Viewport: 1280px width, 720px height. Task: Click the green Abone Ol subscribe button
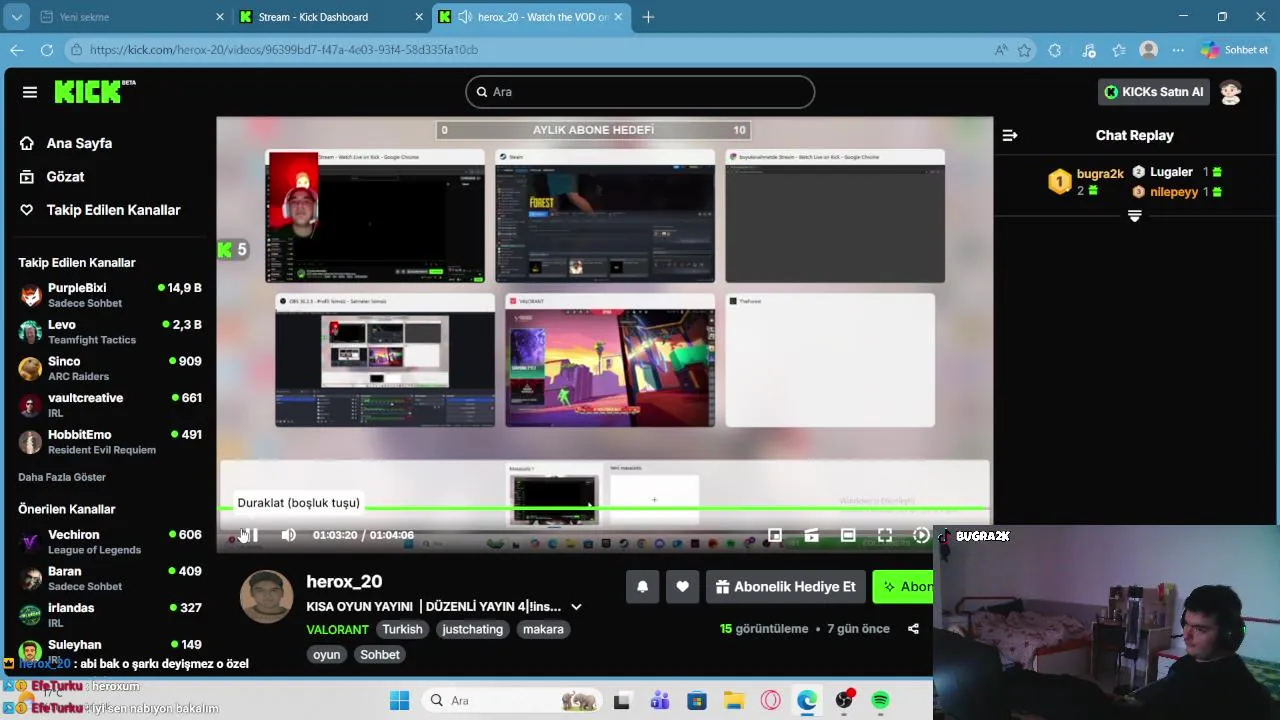click(903, 587)
